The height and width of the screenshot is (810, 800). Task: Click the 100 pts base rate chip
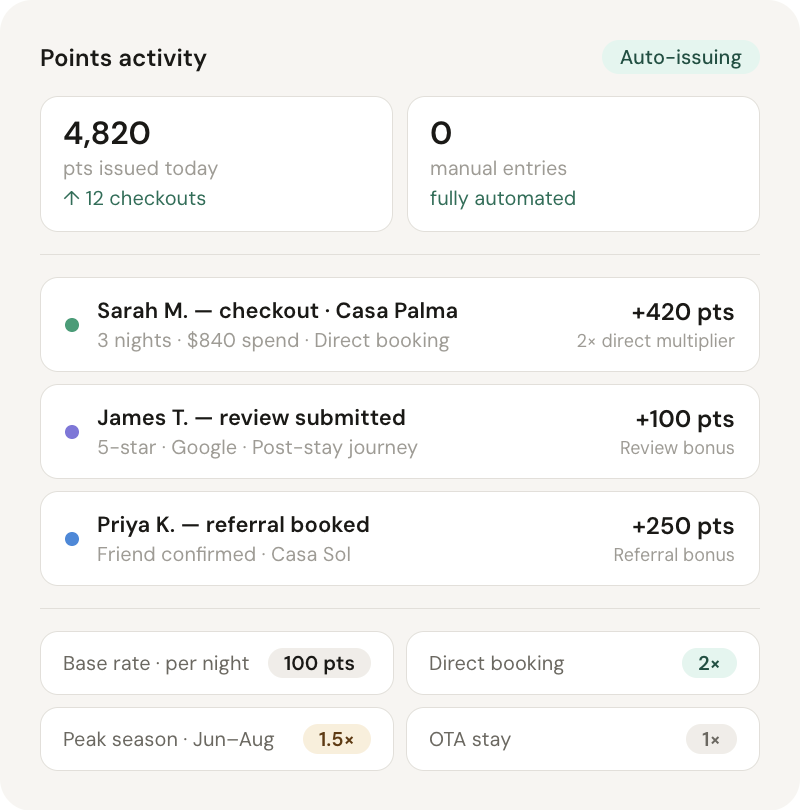click(320, 663)
